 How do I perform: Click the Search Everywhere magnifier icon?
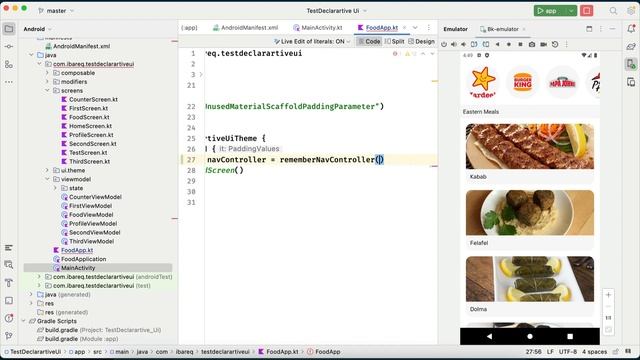[x=613, y=11]
